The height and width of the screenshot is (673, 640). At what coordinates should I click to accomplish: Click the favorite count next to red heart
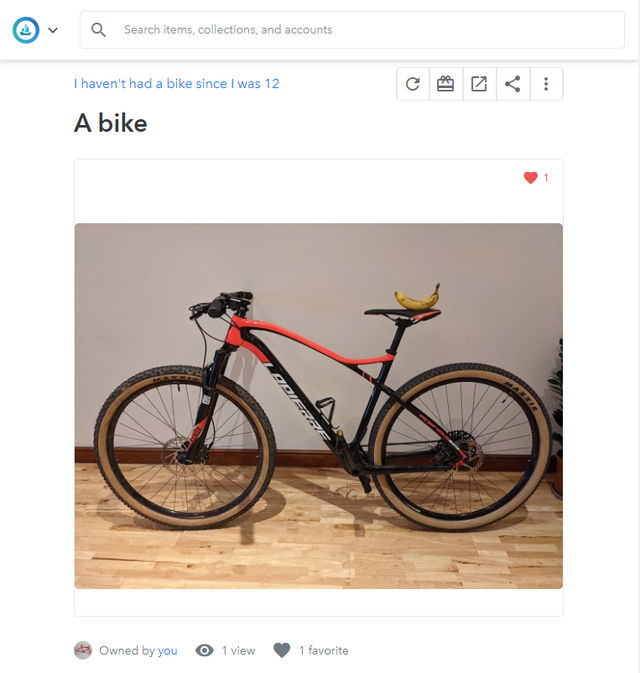click(x=546, y=177)
